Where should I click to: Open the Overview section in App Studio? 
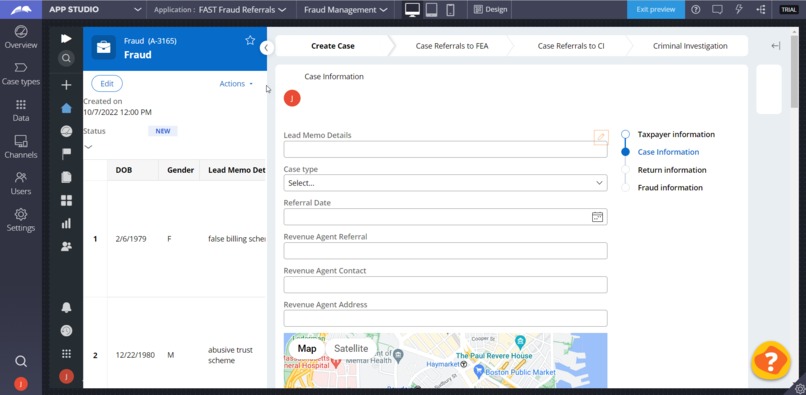coord(21,38)
